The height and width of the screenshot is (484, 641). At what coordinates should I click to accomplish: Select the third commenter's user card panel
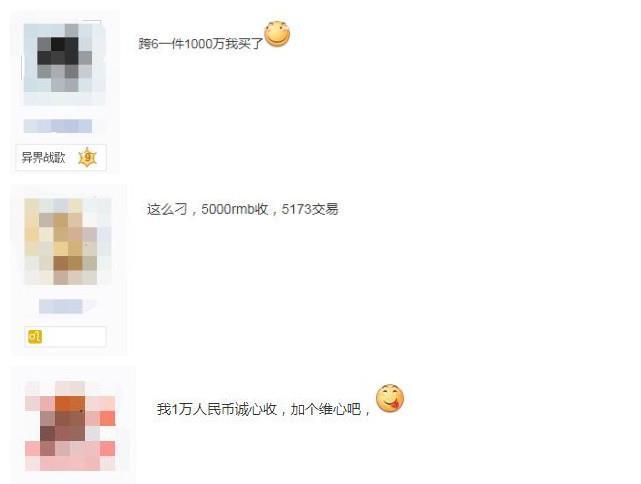[73, 425]
